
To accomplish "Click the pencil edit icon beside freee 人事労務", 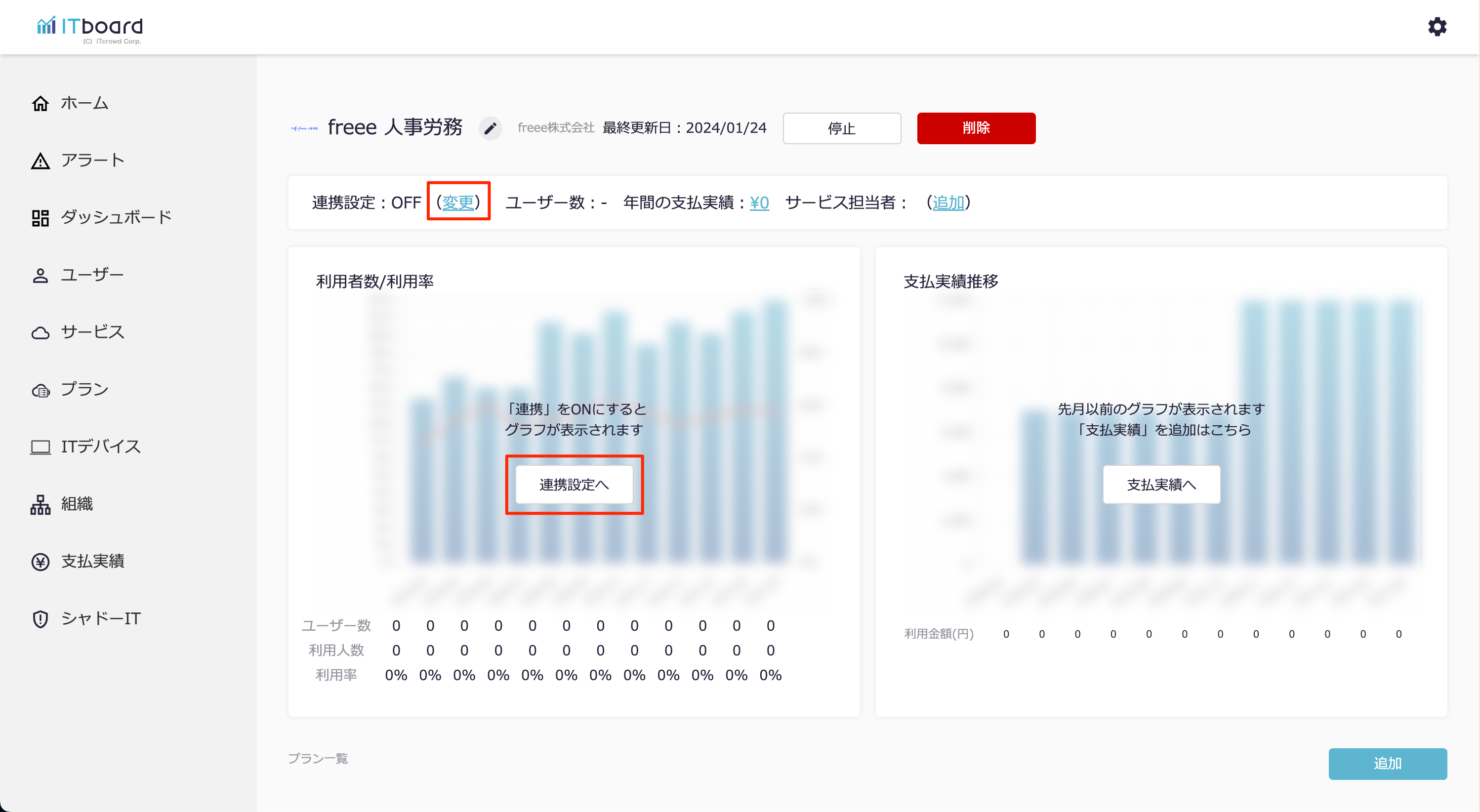I will [x=490, y=128].
